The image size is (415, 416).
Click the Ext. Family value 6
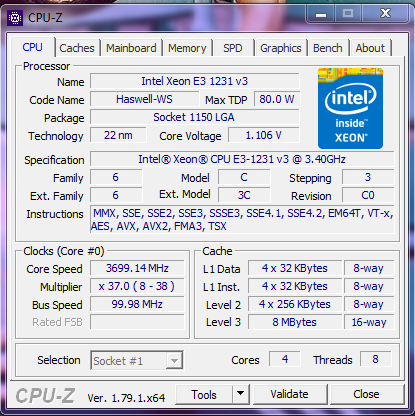pos(116,195)
